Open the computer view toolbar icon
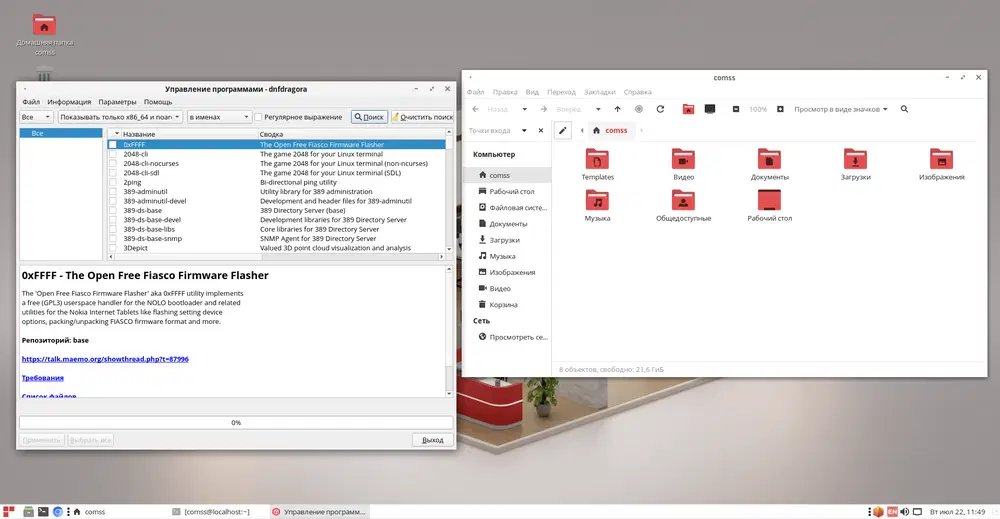This screenshot has width=1000, height=519. pos(710,109)
